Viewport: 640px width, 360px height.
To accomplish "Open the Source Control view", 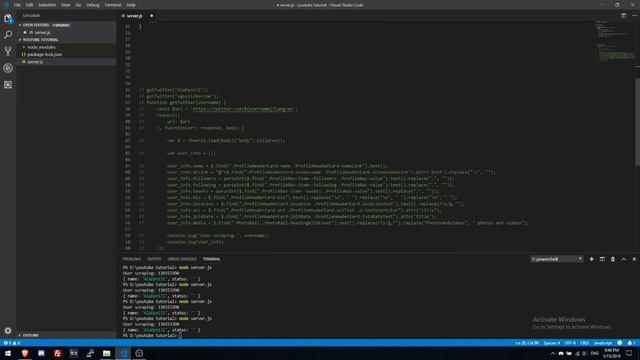I will coord(8,51).
